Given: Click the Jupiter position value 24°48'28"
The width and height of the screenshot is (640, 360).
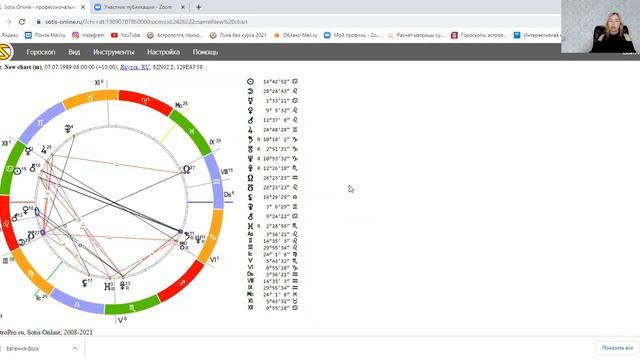Looking at the screenshot, I should [276, 130].
